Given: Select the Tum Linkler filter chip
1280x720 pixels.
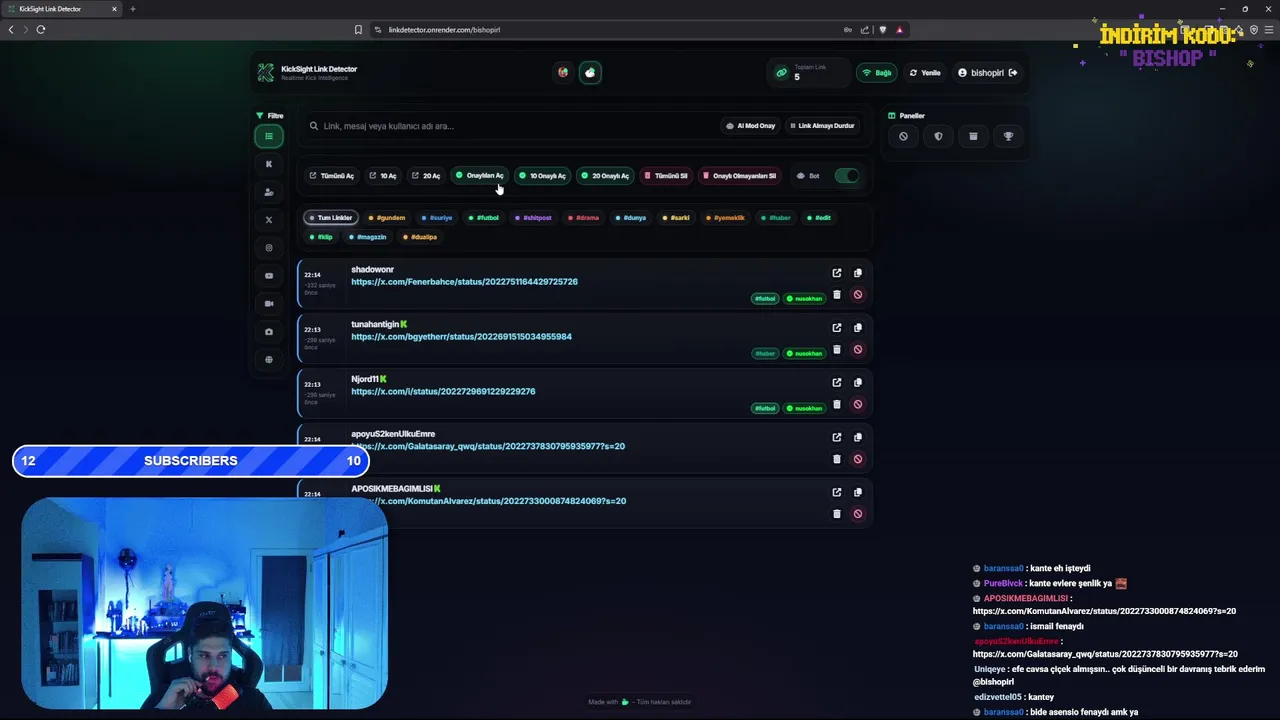Looking at the screenshot, I should click(x=330, y=218).
